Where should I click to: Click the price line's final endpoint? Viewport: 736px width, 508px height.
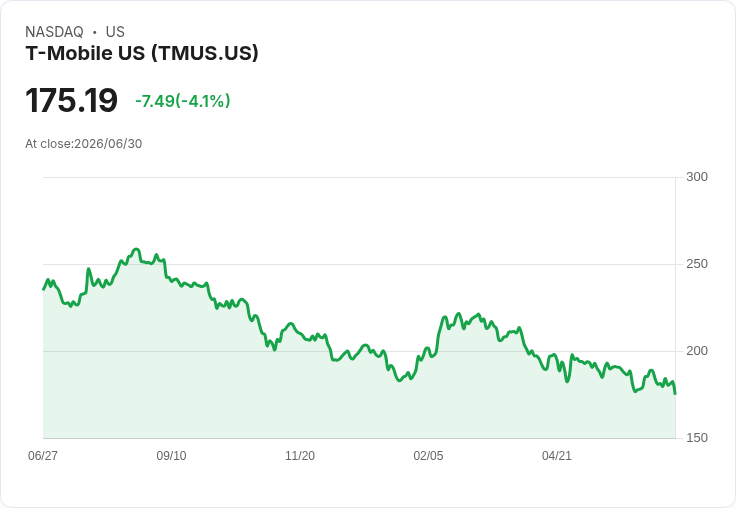(x=675, y=393)
